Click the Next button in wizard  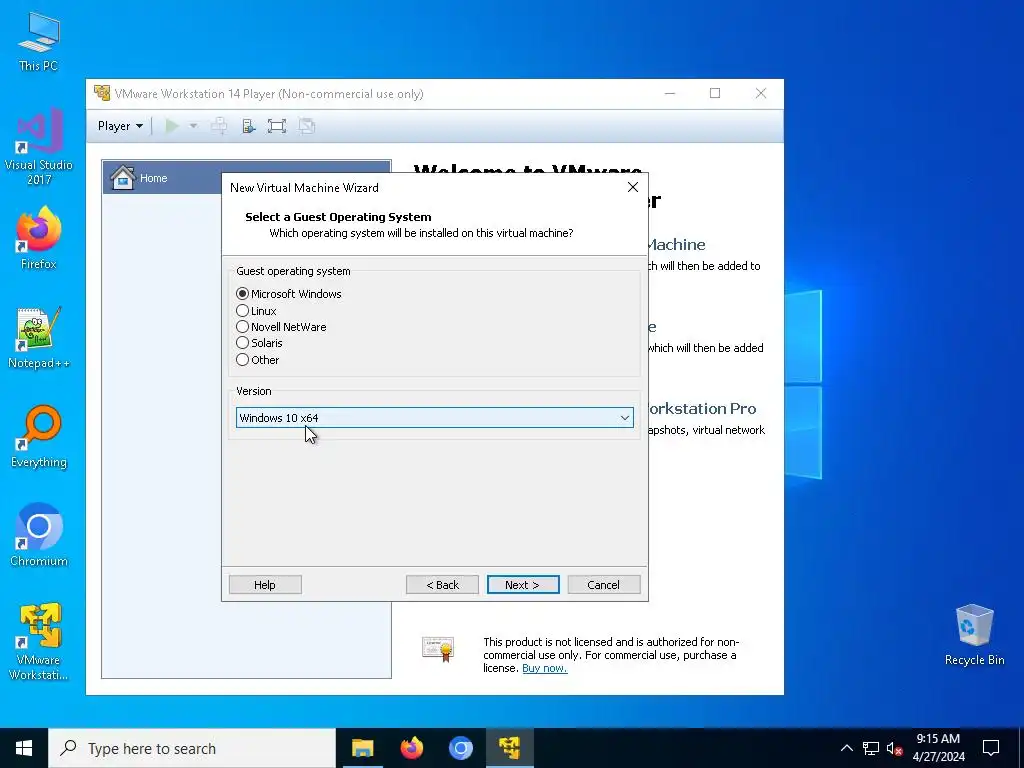(522, 584)
